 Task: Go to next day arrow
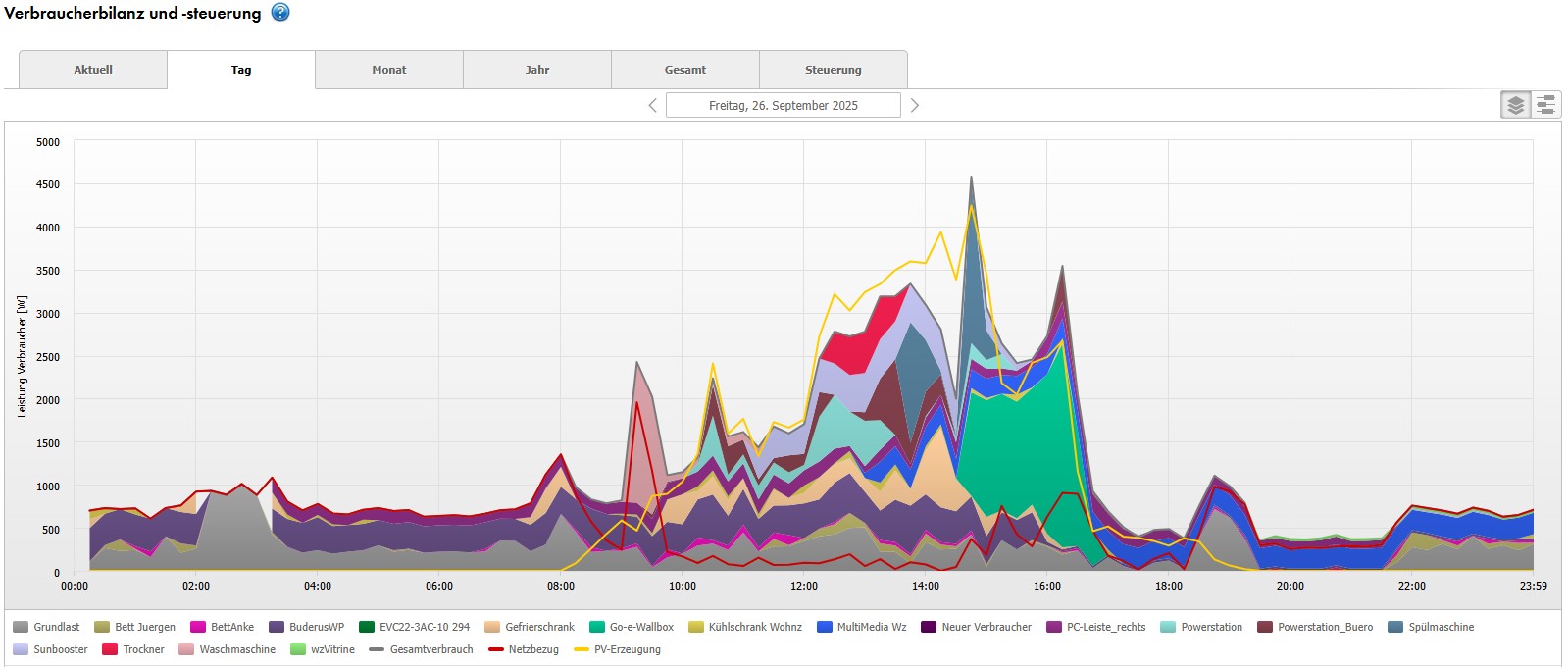point(914,105)
